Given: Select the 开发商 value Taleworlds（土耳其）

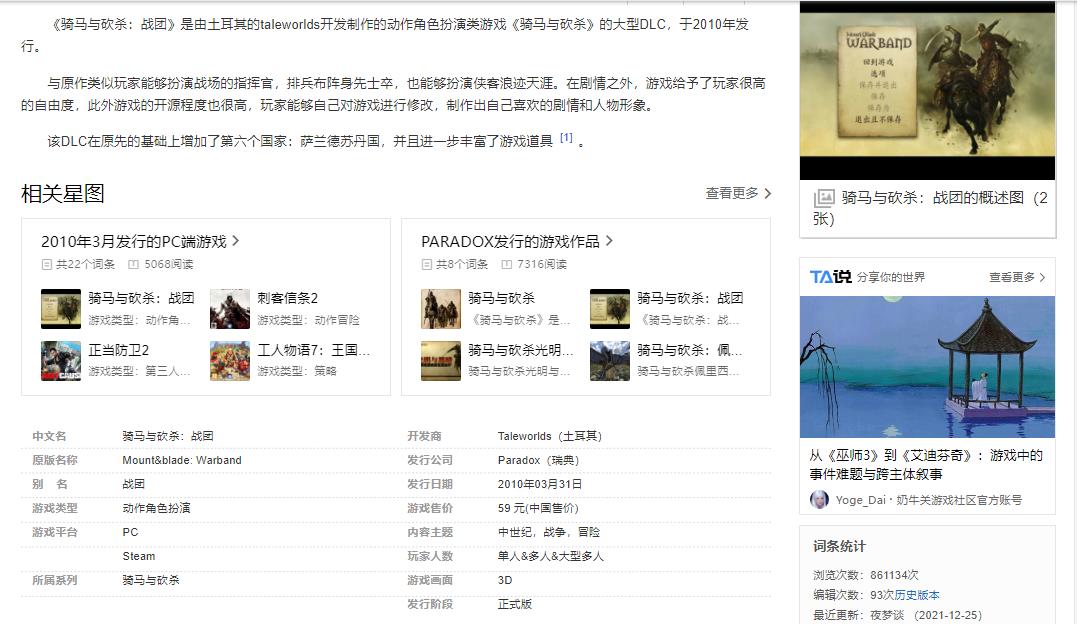Looking at the screenshot, I should pyautogui.click(x=550, y=436).
